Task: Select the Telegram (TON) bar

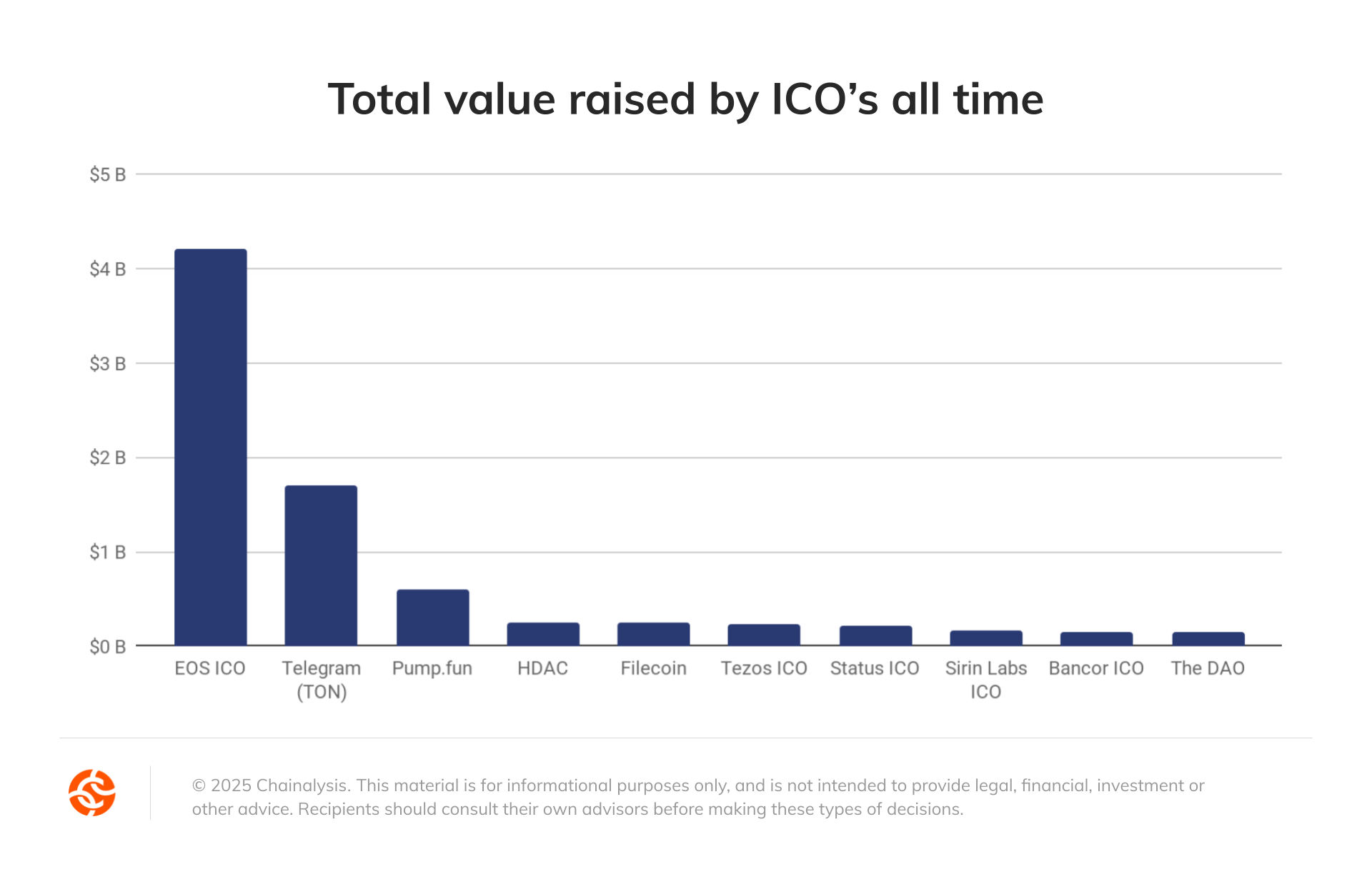Action: click(321, 565)
